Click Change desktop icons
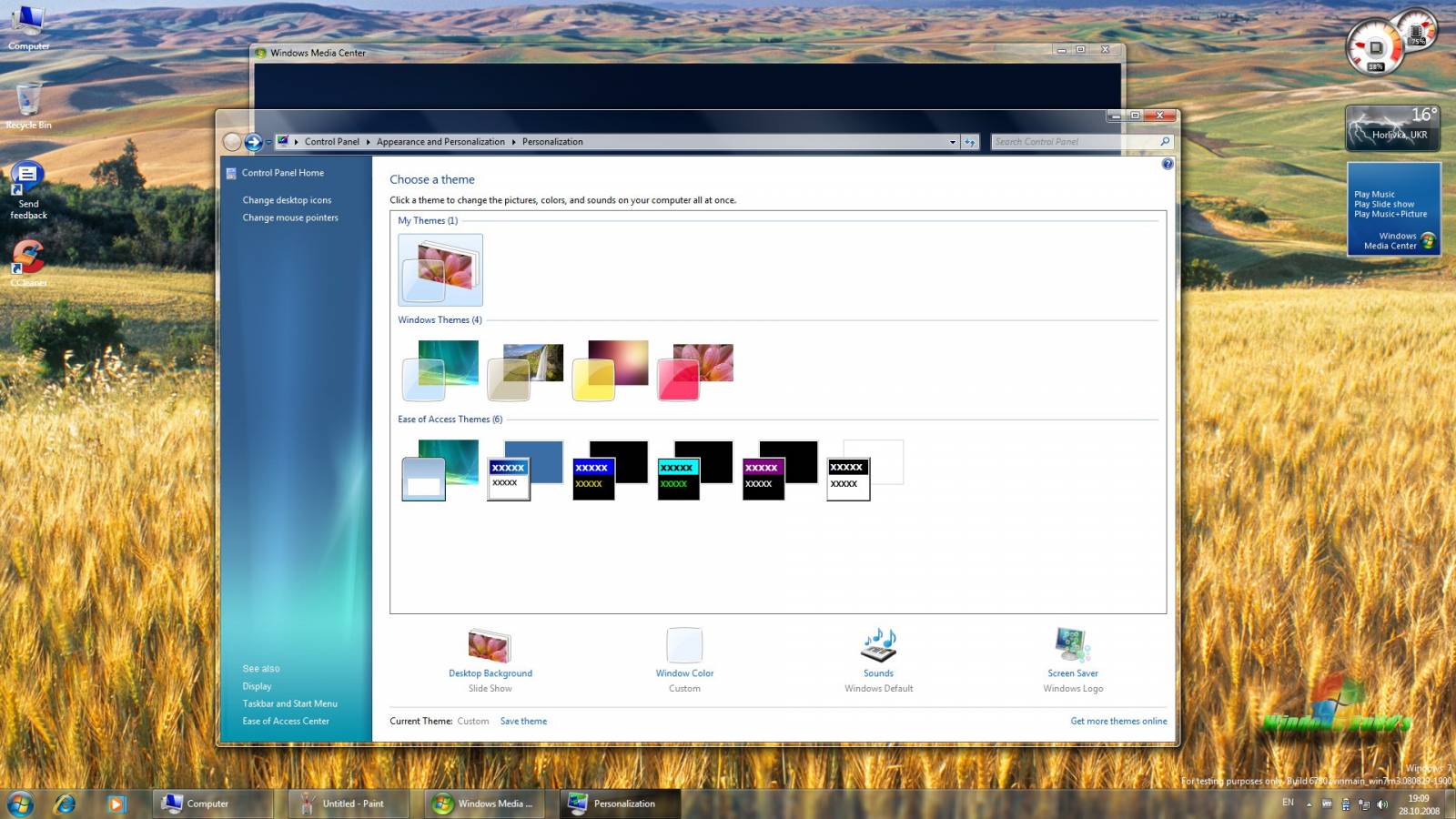 pyautogui.click(x=287, y=200)
